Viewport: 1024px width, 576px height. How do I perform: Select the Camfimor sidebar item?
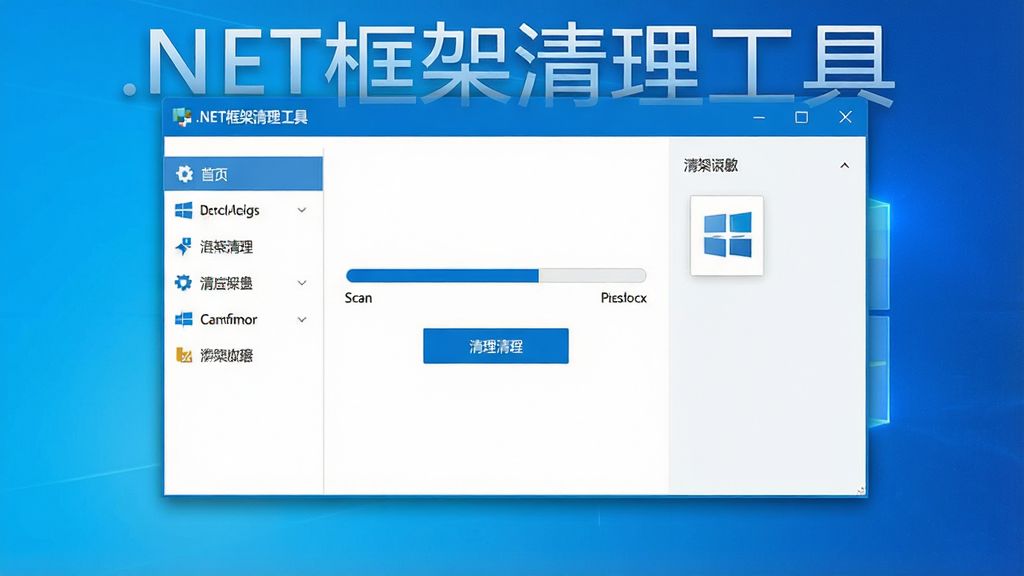click(244, 319)
